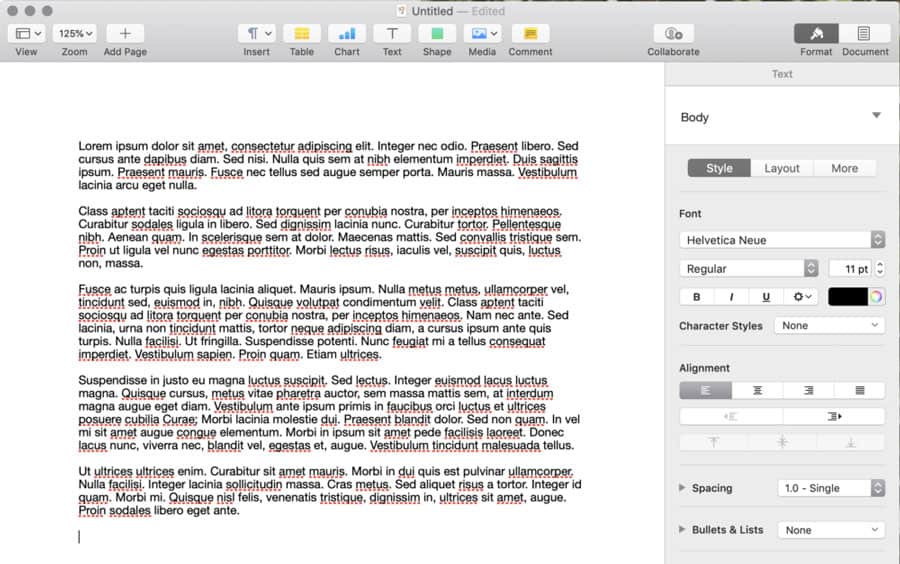Open the Regular typeface dropdown

click(748, 269)
